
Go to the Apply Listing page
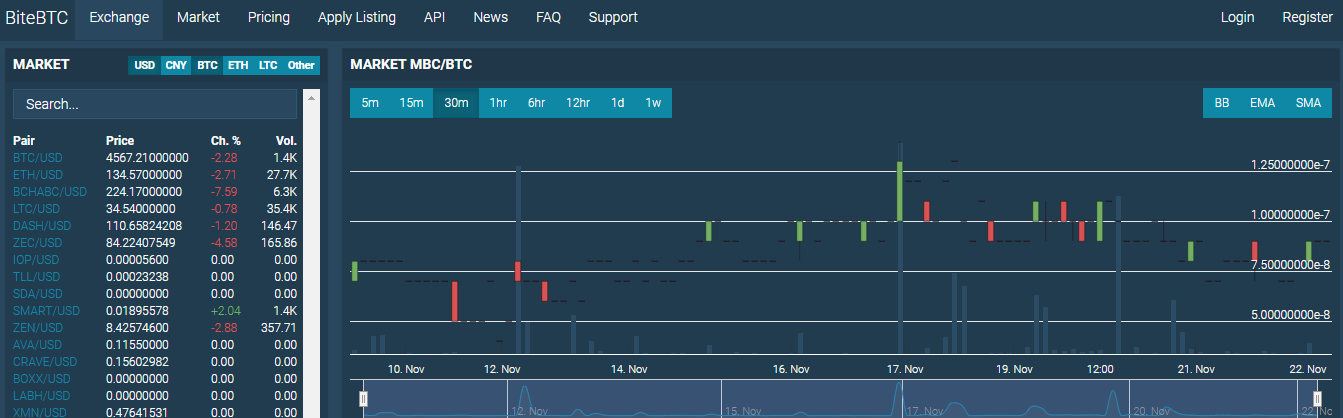[356, 17]
